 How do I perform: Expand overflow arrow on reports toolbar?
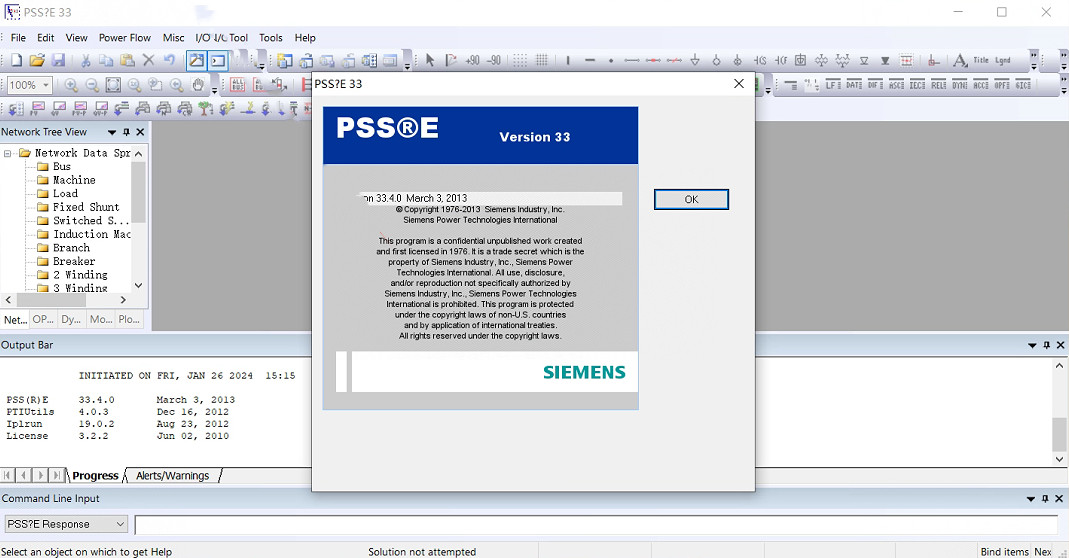(1064, 85)
